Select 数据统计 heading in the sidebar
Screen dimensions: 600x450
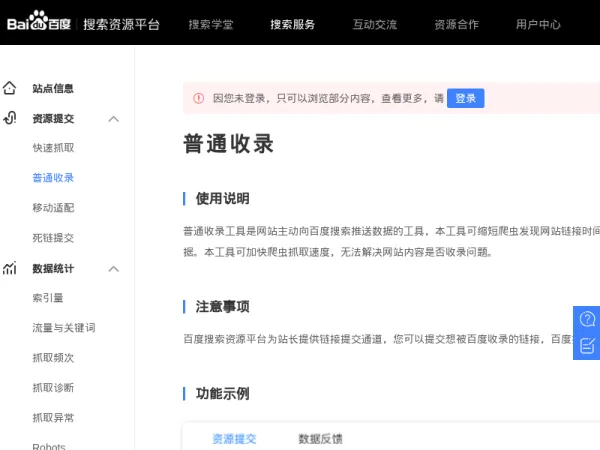pos(53,269)
